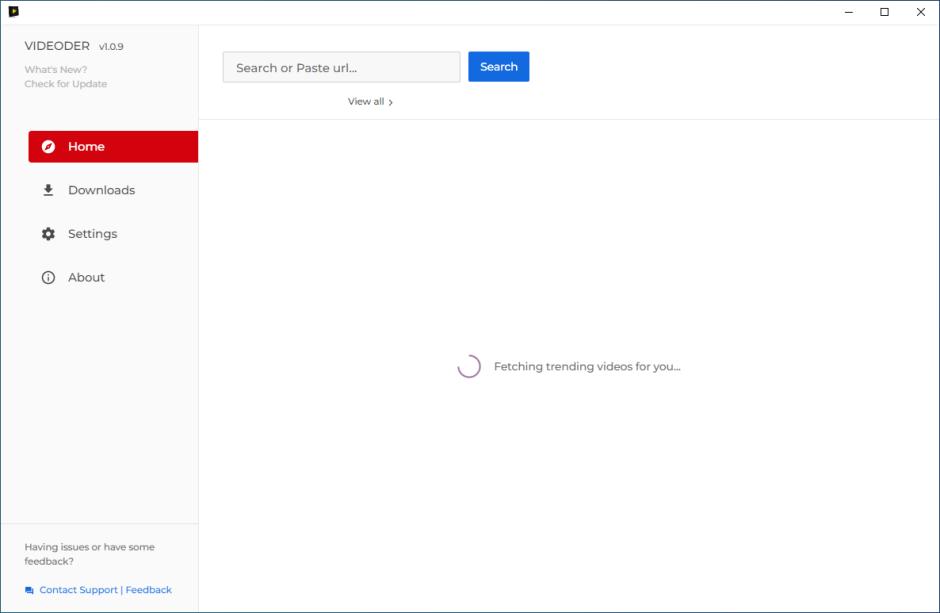
Task: Open the Settings page
Action: click(x=113, y=234)
